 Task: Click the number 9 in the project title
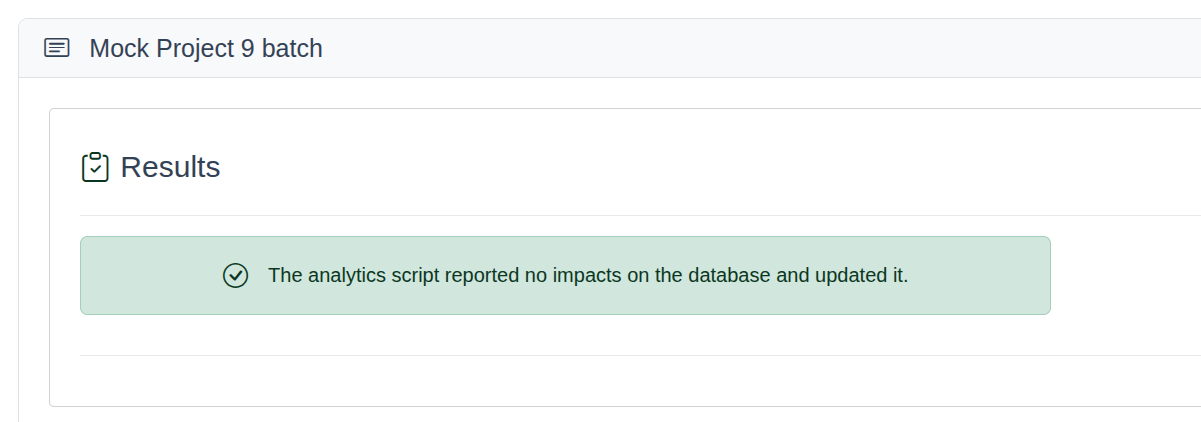(x=247, y=48)
